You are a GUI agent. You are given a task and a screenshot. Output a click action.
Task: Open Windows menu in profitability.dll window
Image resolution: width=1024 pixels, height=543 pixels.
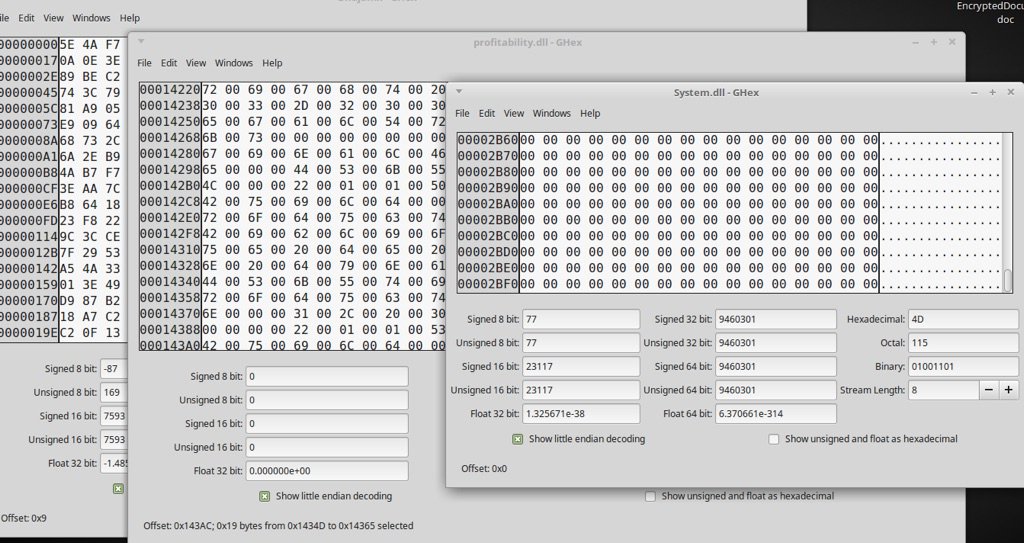pos(234,63)
